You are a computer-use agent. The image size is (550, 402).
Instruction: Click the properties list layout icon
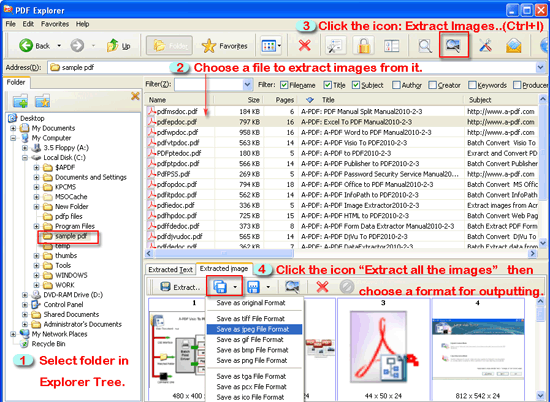(391, 46)
